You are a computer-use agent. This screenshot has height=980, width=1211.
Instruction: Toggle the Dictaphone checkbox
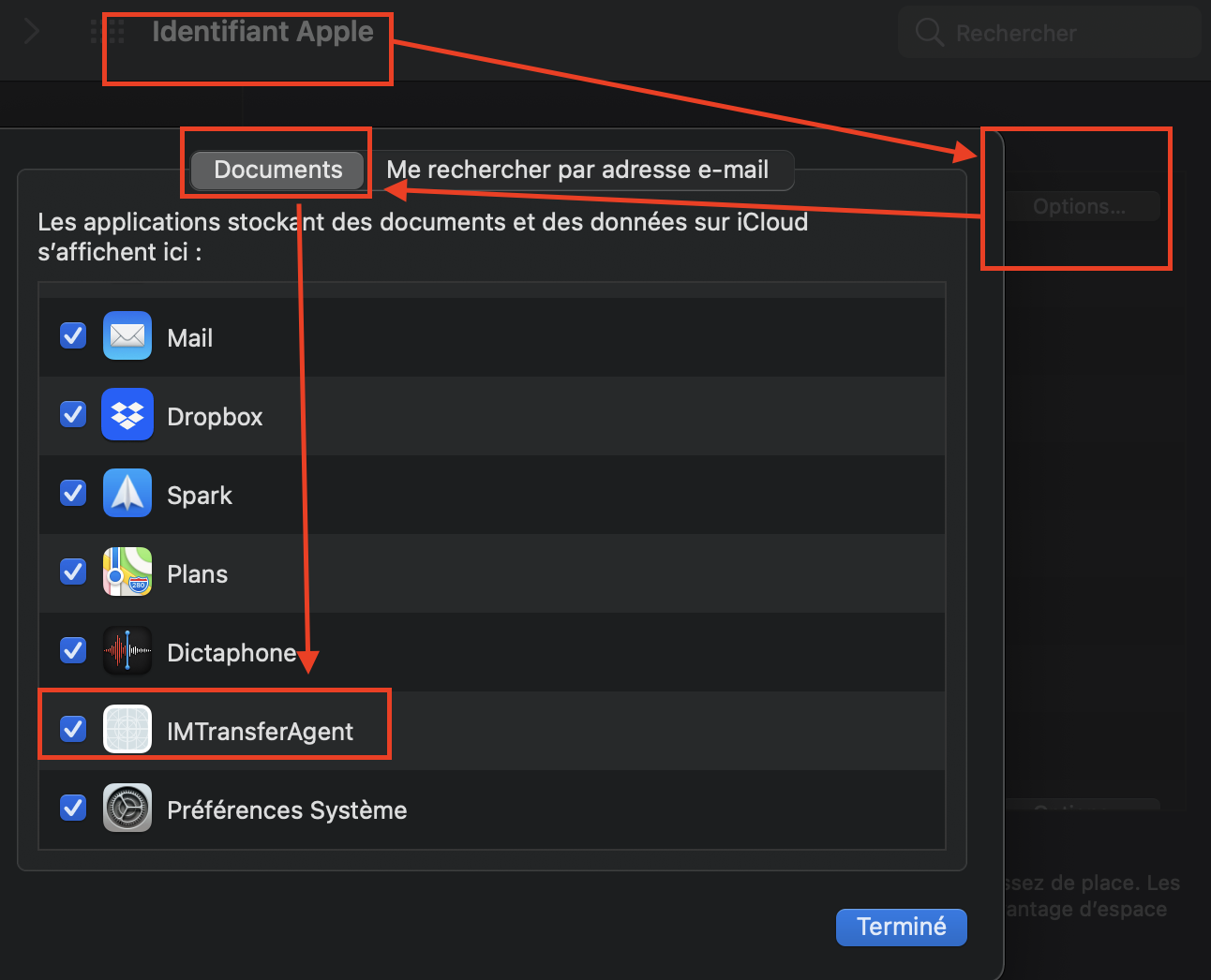coord(73,650)
